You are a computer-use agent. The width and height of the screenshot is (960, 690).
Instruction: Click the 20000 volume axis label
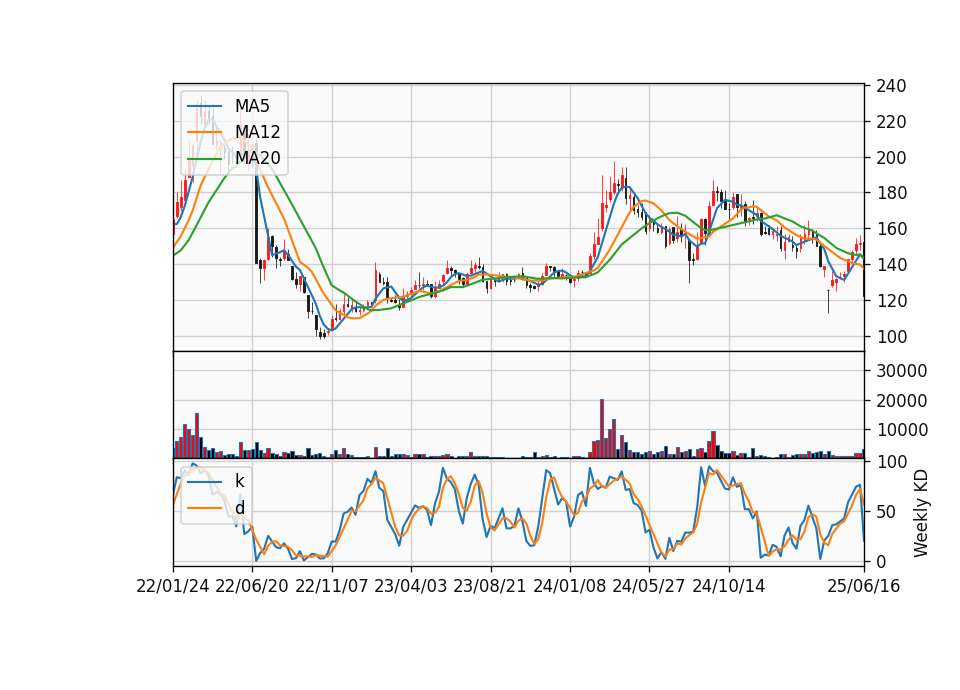[x=902, y=400]
